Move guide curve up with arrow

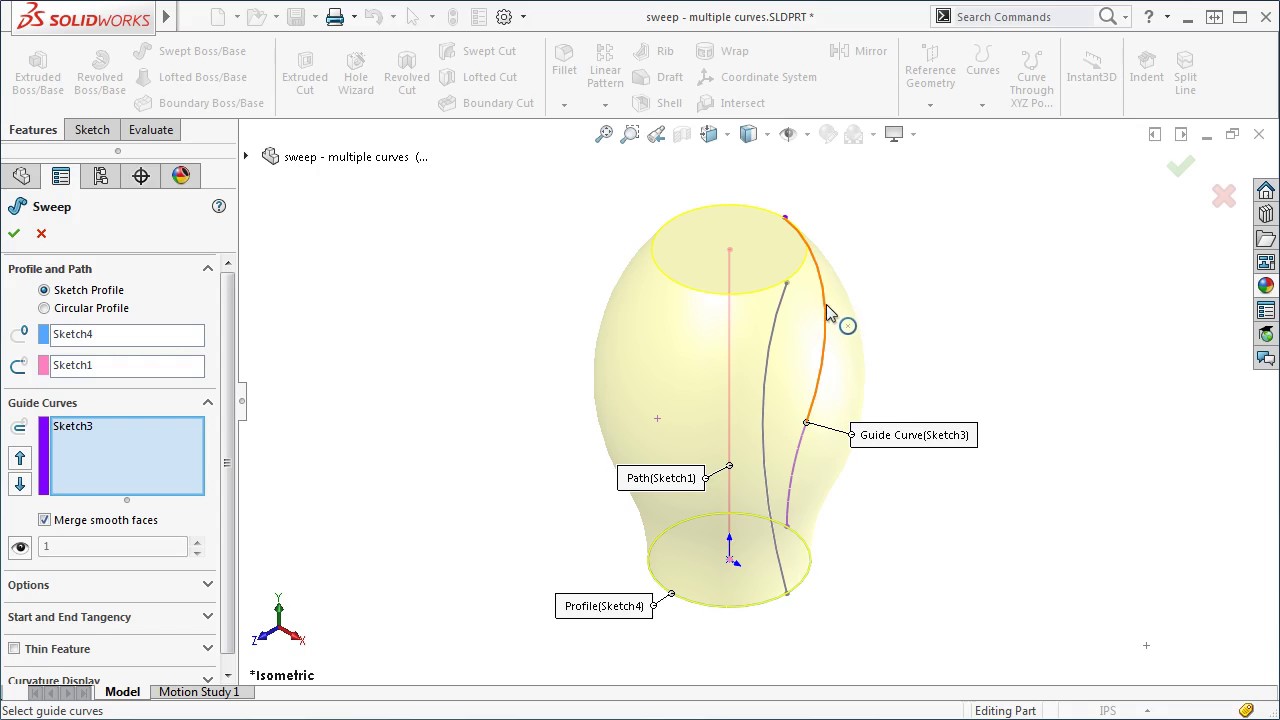click(19, 458)
